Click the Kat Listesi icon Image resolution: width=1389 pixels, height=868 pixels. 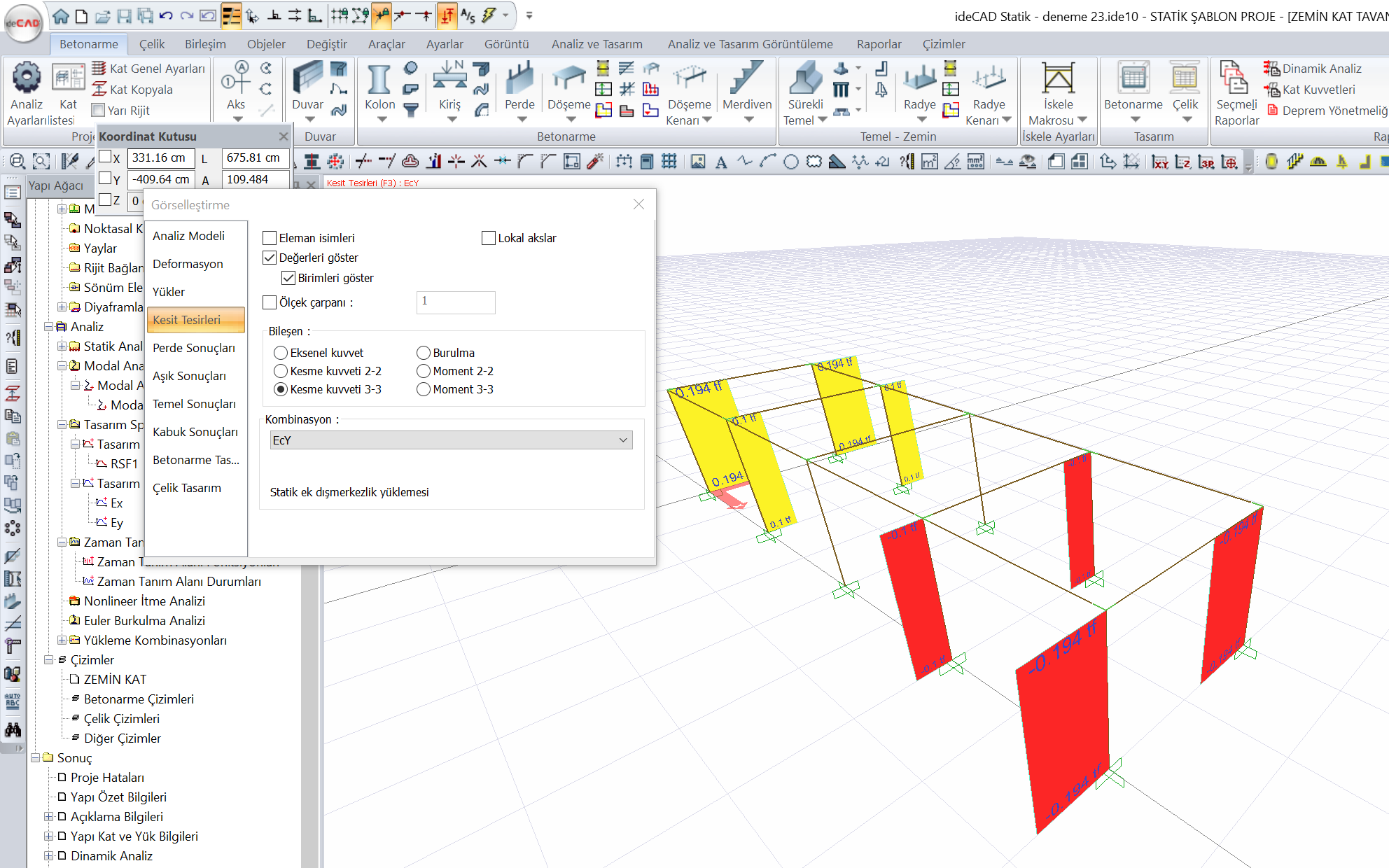68,78
